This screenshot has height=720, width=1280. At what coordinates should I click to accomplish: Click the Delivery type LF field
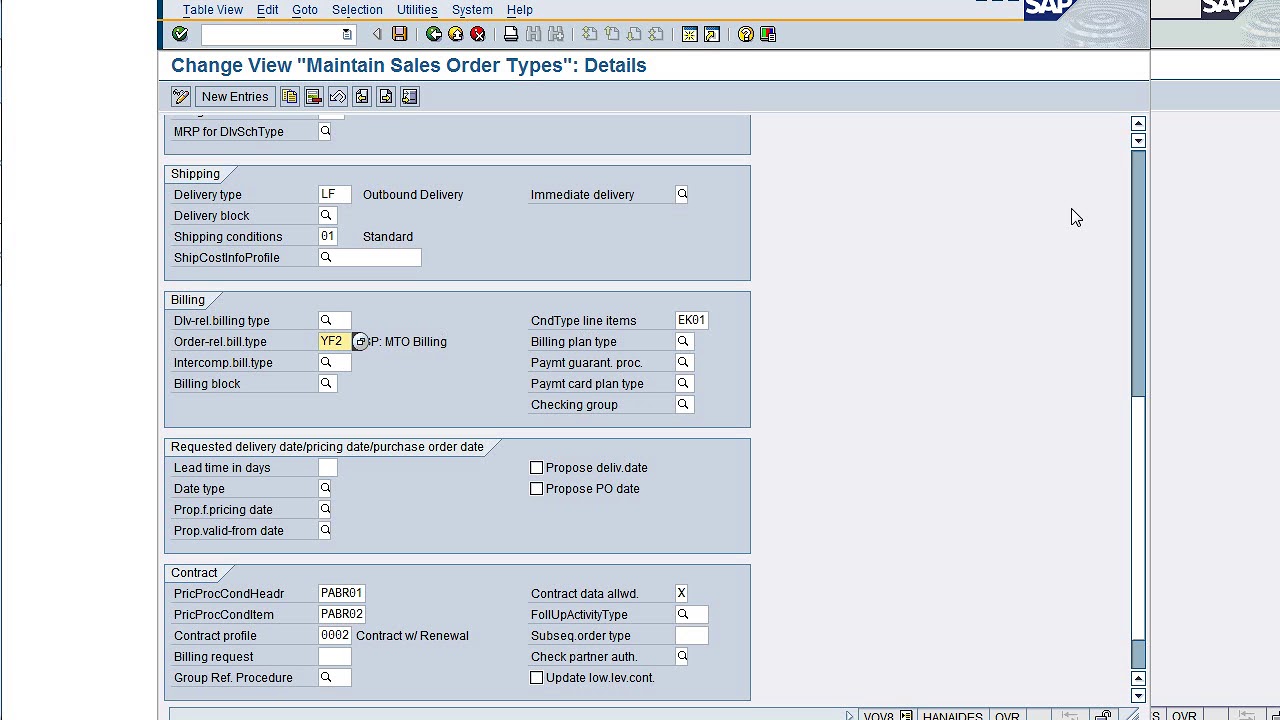tap(335, 194)
